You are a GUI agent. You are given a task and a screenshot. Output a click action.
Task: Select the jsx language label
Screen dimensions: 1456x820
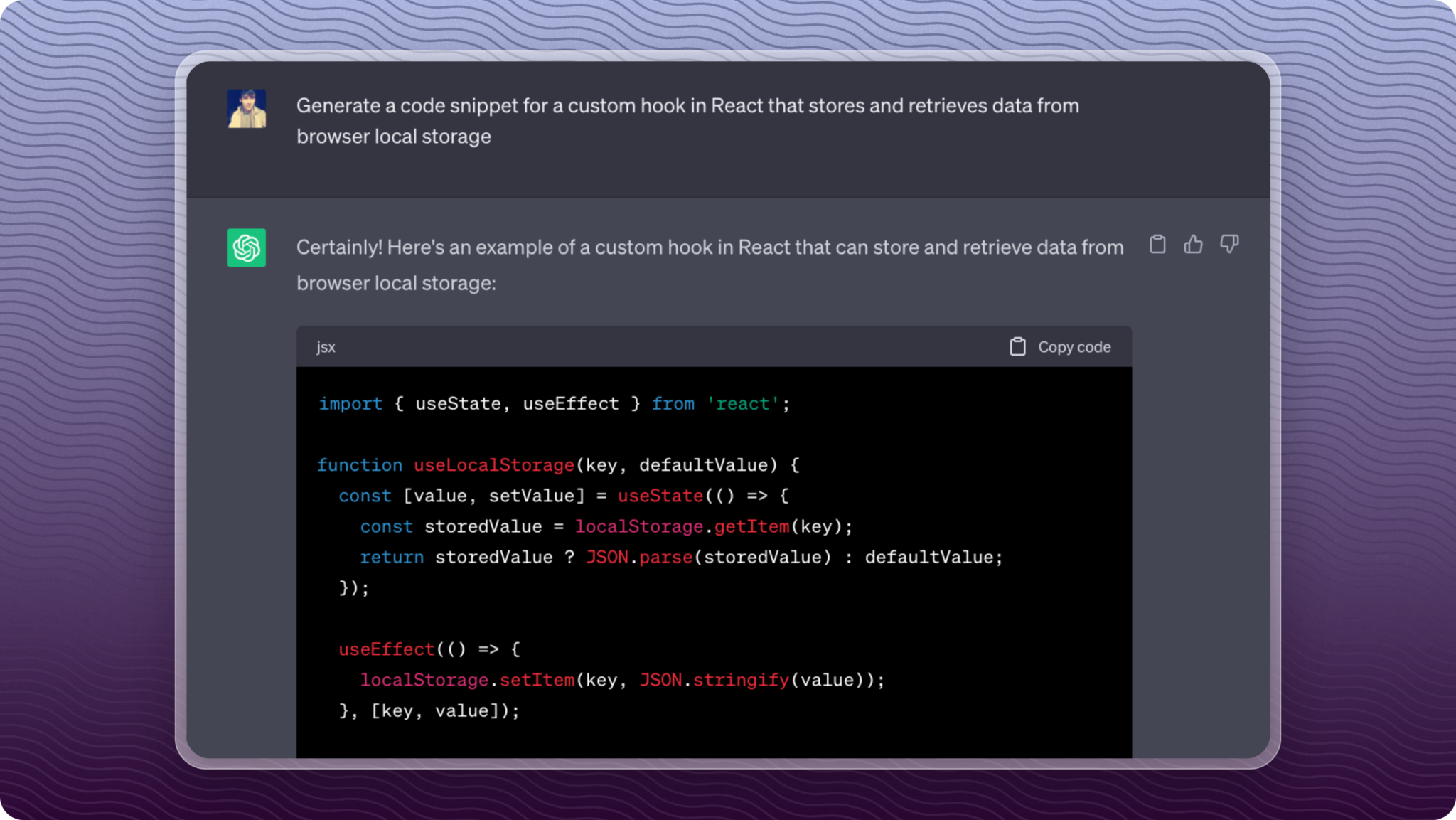coord(326,347)
